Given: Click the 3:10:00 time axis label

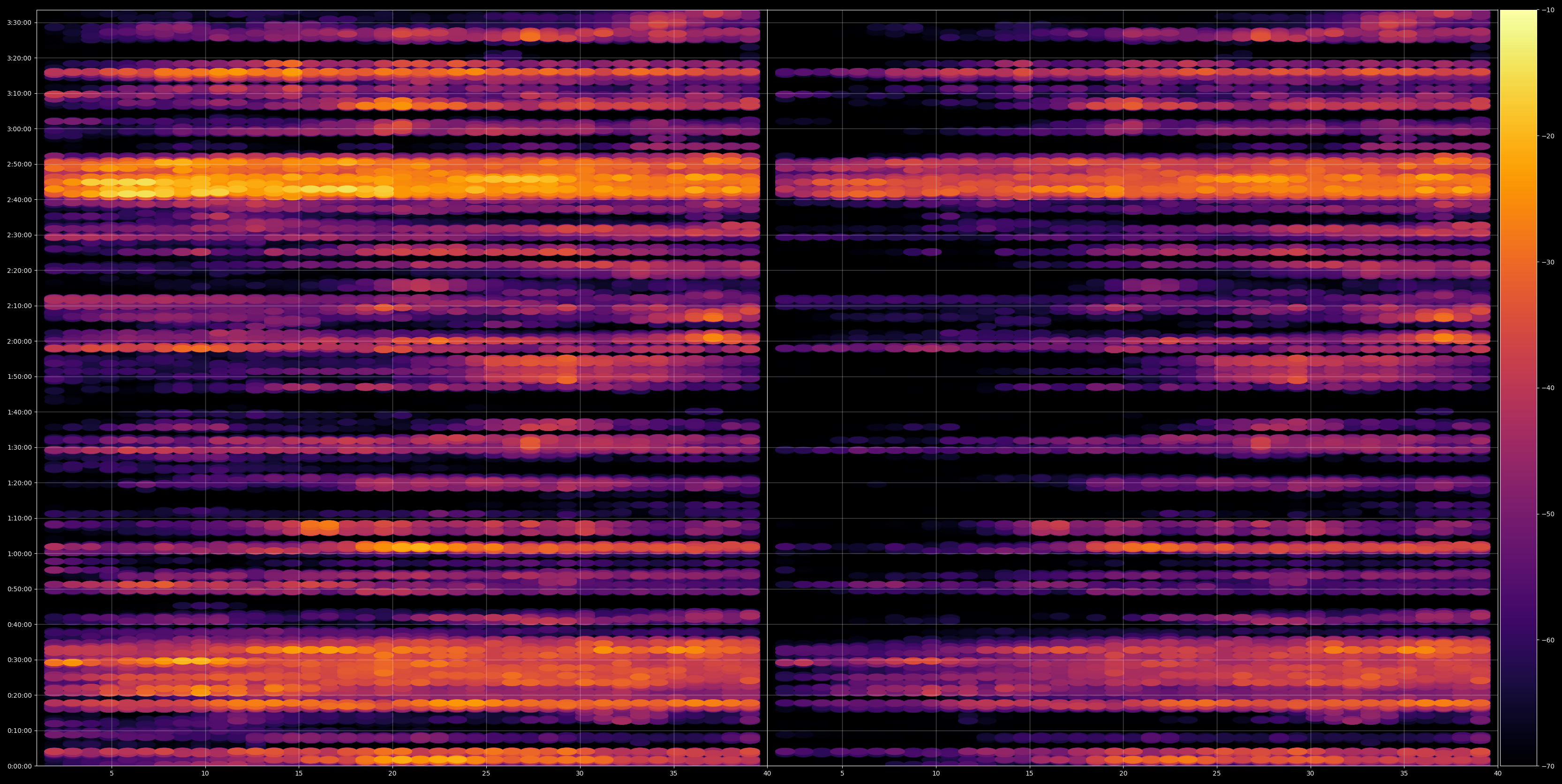Looking at the screenshot, I should (19, 93).
